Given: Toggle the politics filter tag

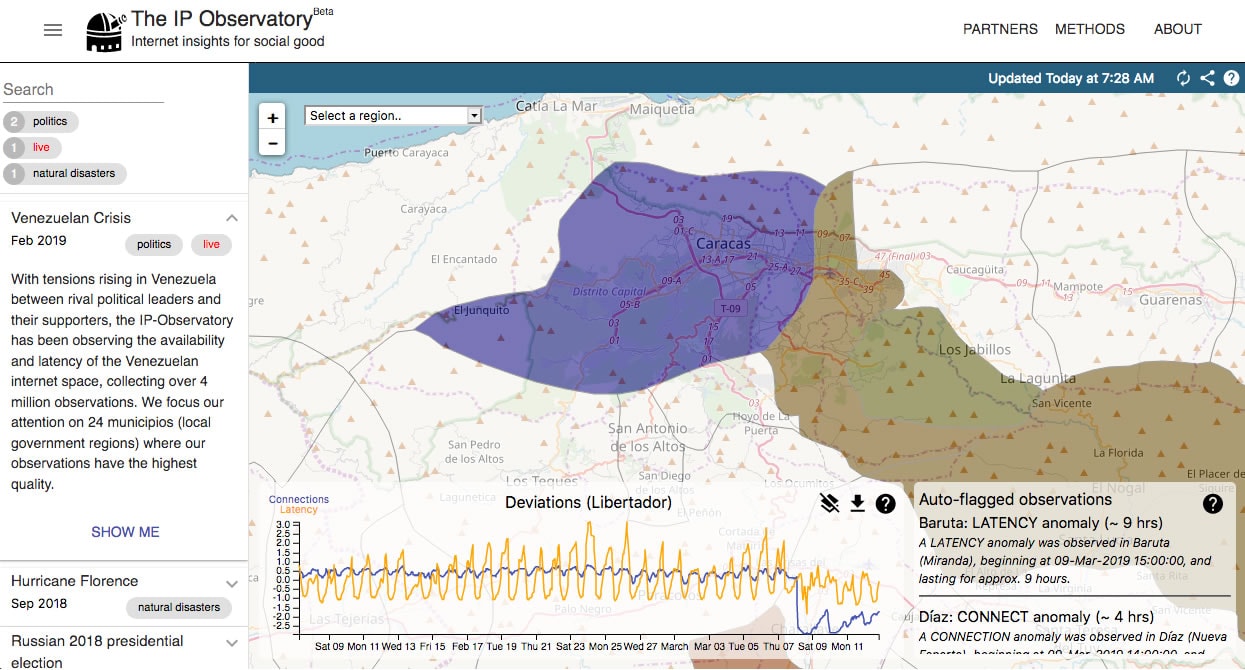Looking at the screenshot, I should point(41,121).
